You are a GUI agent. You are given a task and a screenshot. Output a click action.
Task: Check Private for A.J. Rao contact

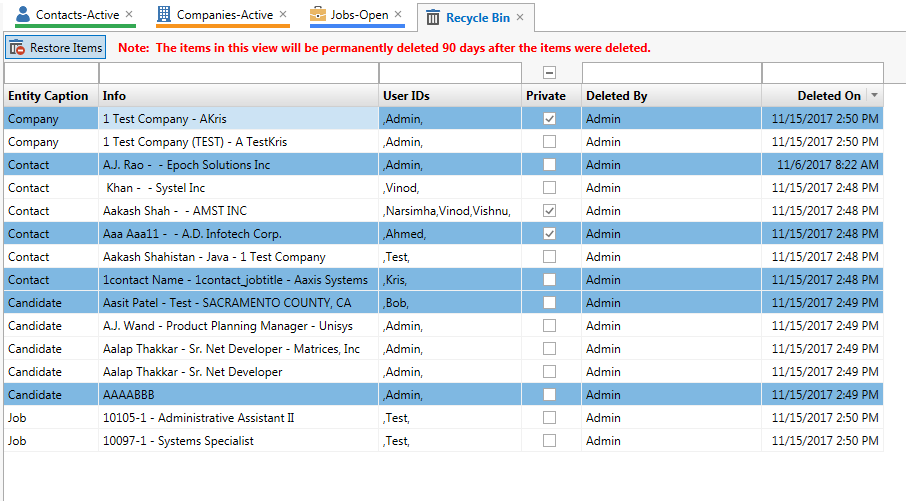pyautogui.click(x=549, y=165)
